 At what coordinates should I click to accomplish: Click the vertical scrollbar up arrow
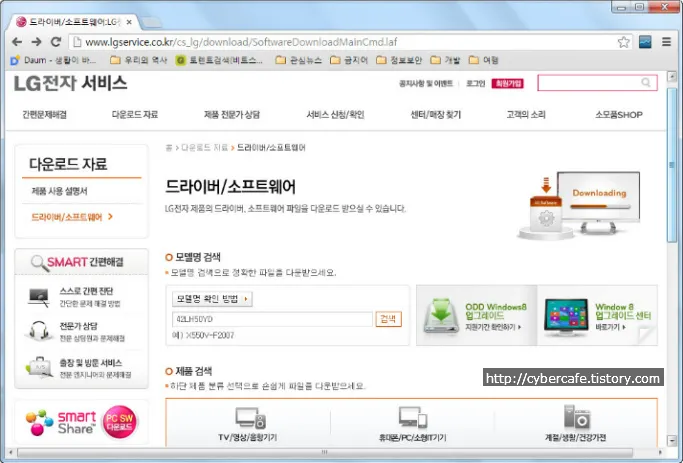[x=671, y=75]
